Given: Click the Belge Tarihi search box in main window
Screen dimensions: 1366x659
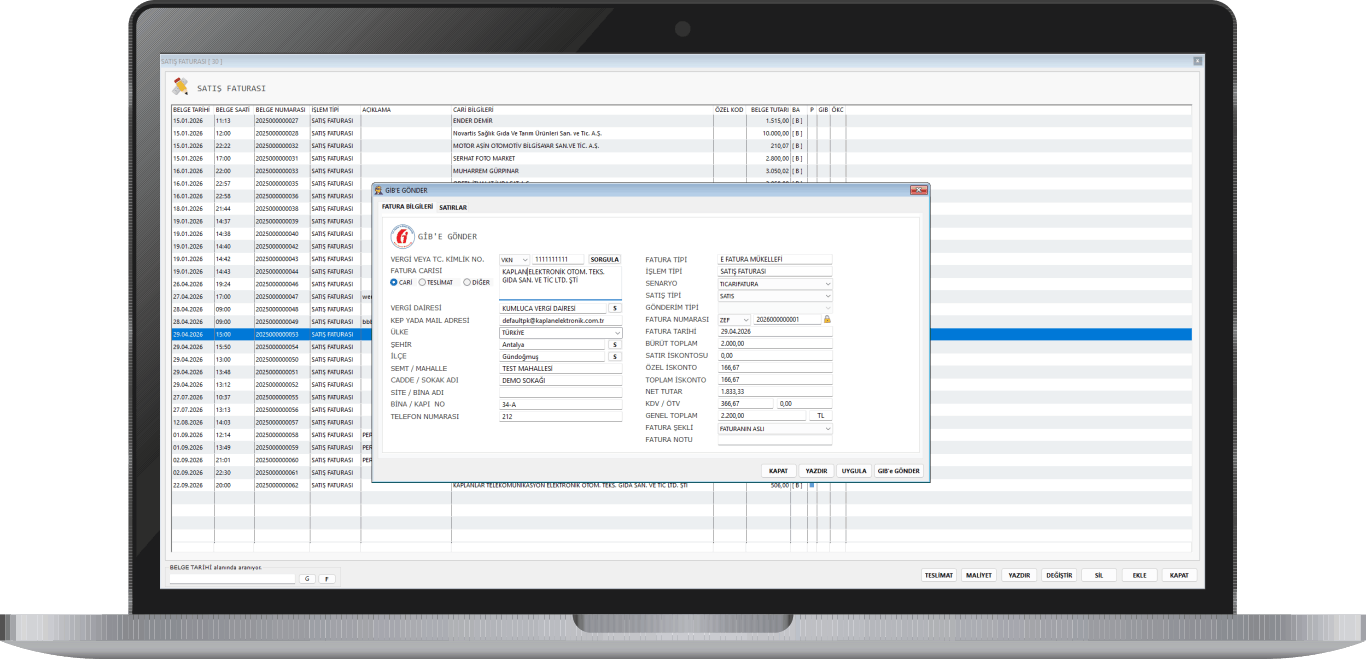Looking at the screenshot, I should point(233,578).
